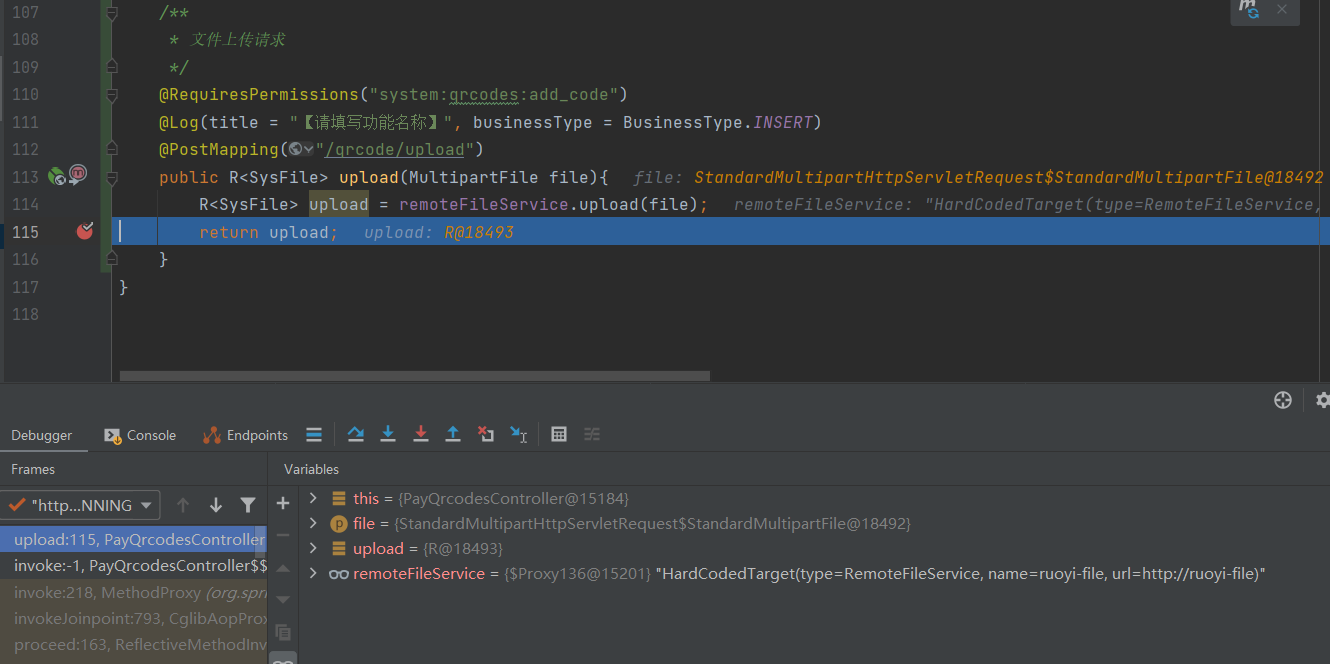Image resolution: width=1330 pixels, height=664 pixels.
Task: Expand the 'this' variable node
Action: point(313,498)
